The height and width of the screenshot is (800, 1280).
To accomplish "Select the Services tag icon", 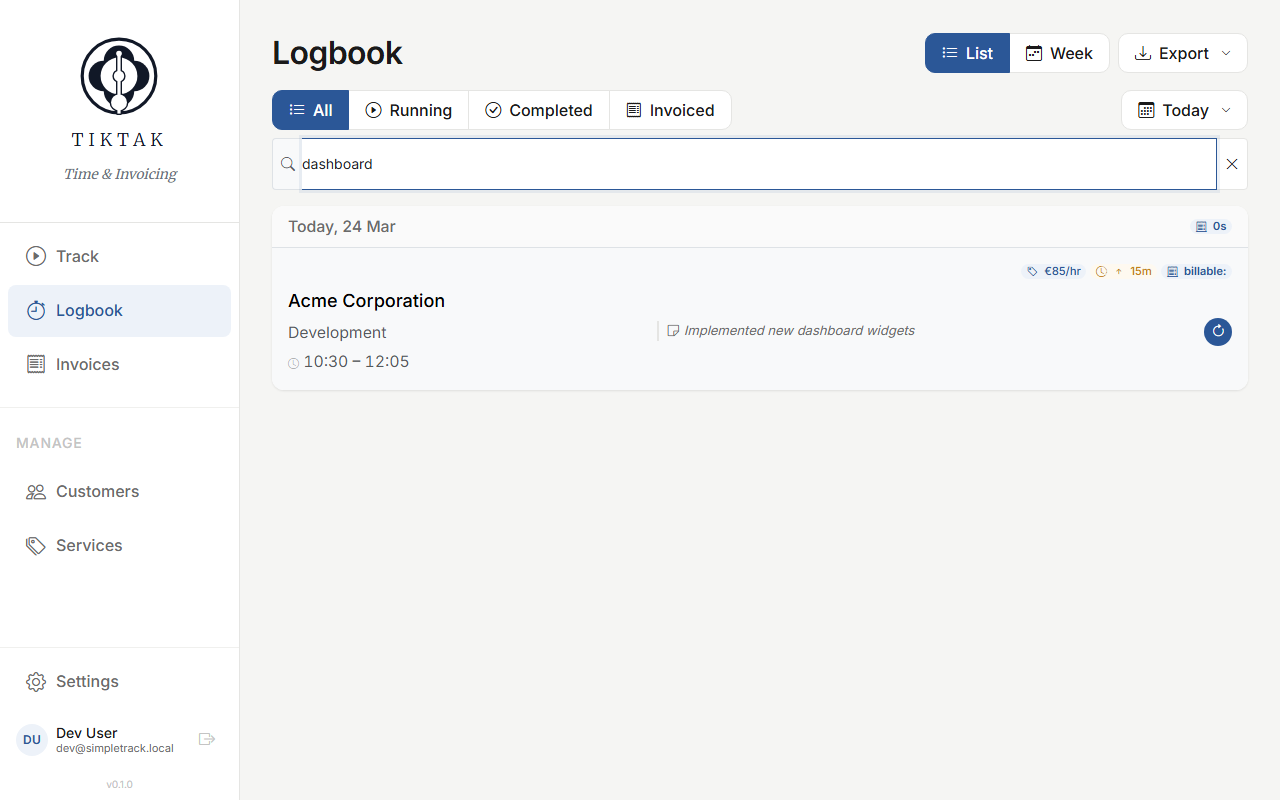I will 35,545.
